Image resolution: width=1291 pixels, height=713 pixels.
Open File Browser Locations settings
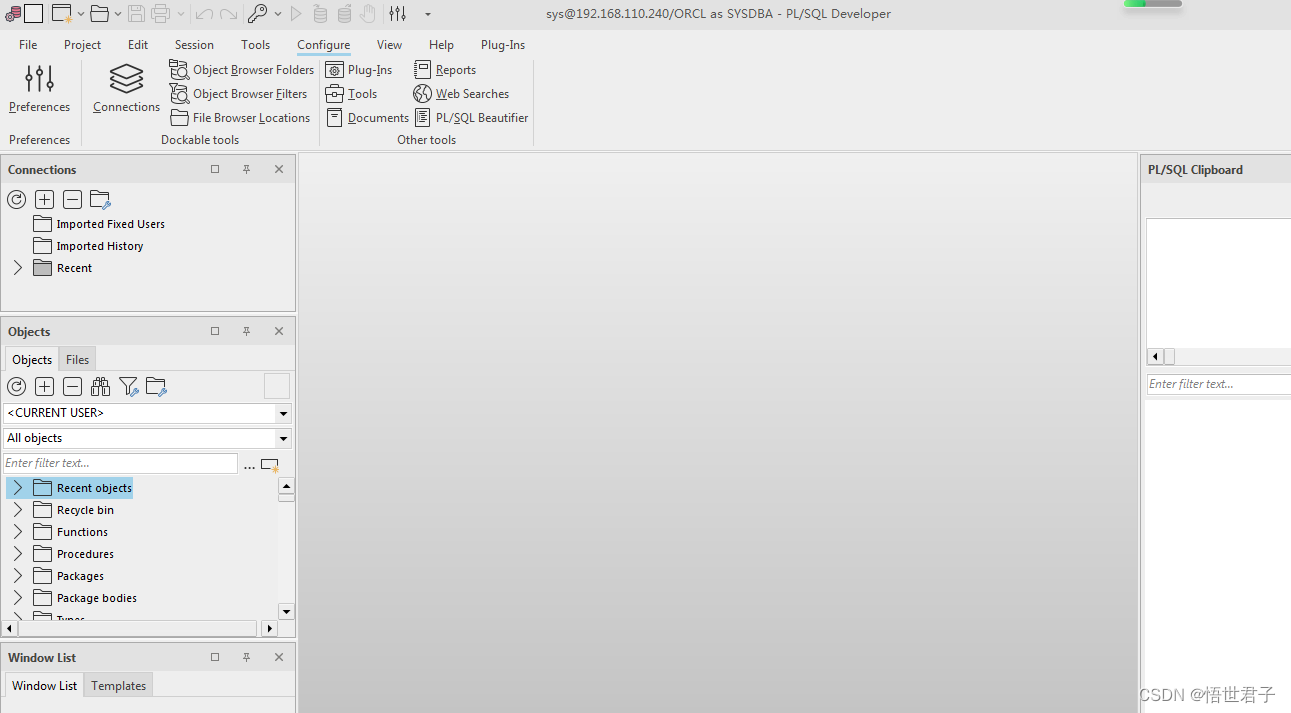point(240,118)
